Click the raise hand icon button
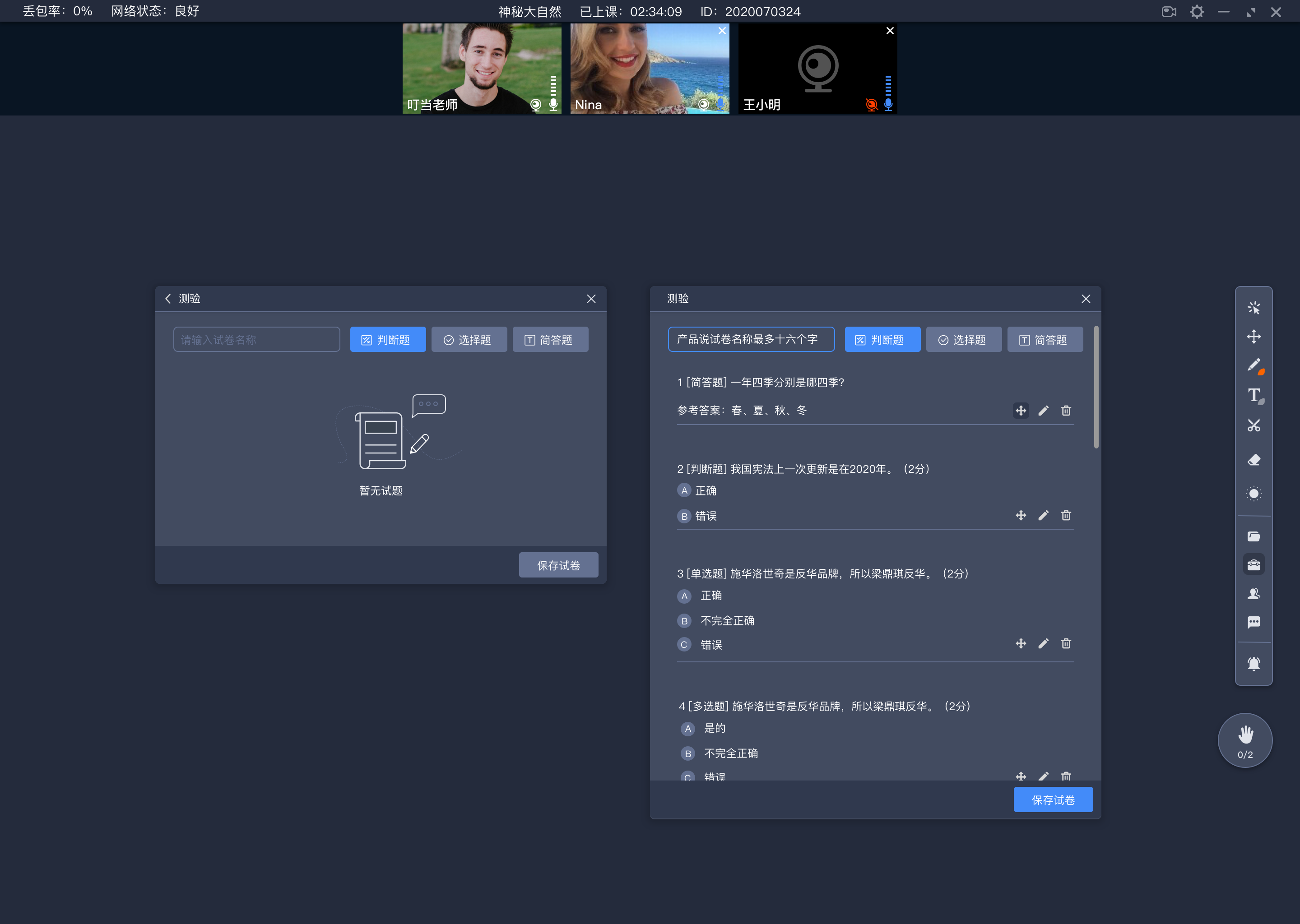This screenshot has height=924, width=1300. (1244, 741)
